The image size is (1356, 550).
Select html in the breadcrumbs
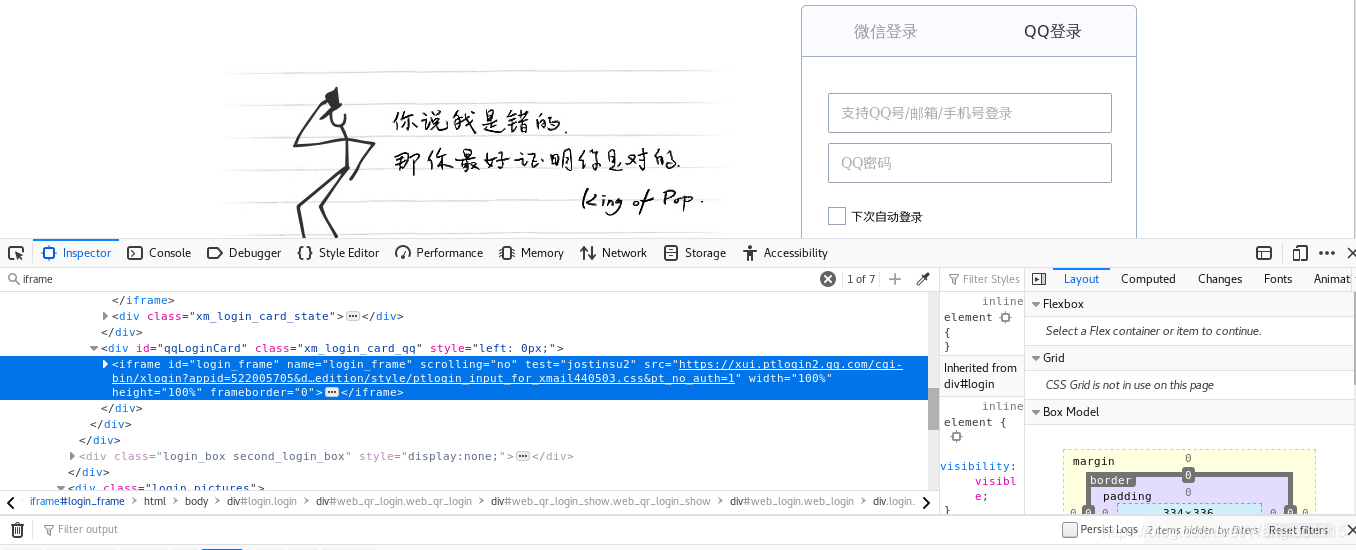(155, 501)
